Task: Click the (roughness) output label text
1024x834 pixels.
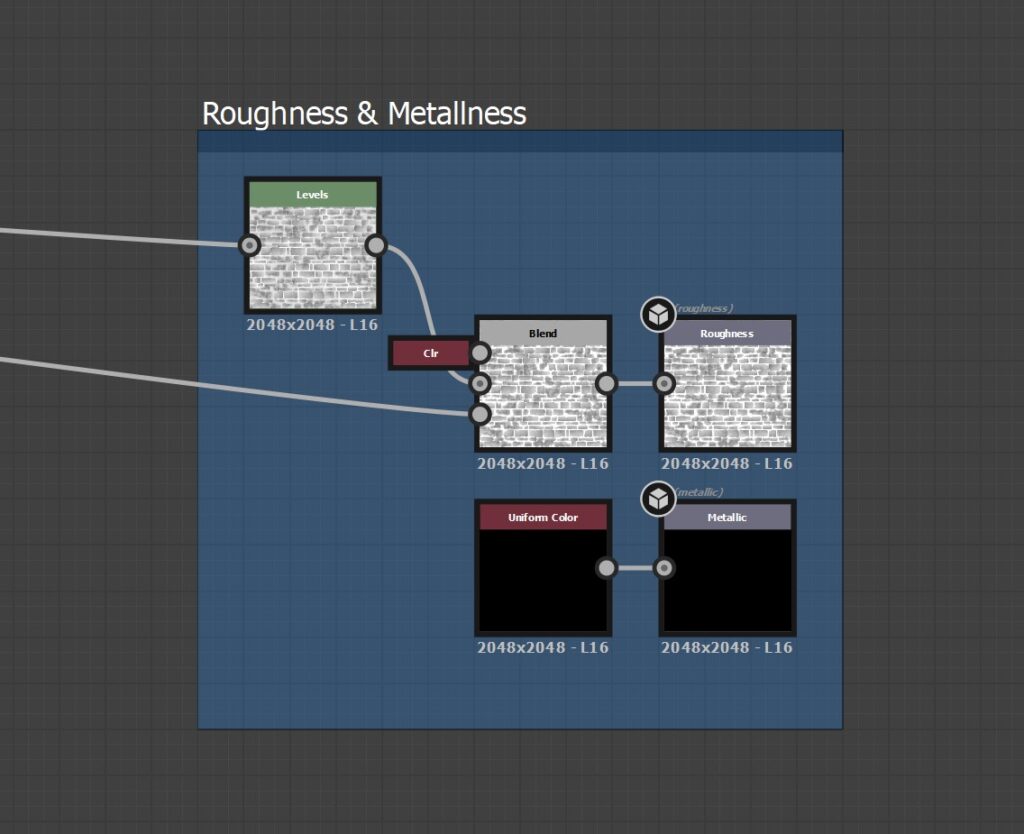Action: pyautogui.click(x=702, y=308)
